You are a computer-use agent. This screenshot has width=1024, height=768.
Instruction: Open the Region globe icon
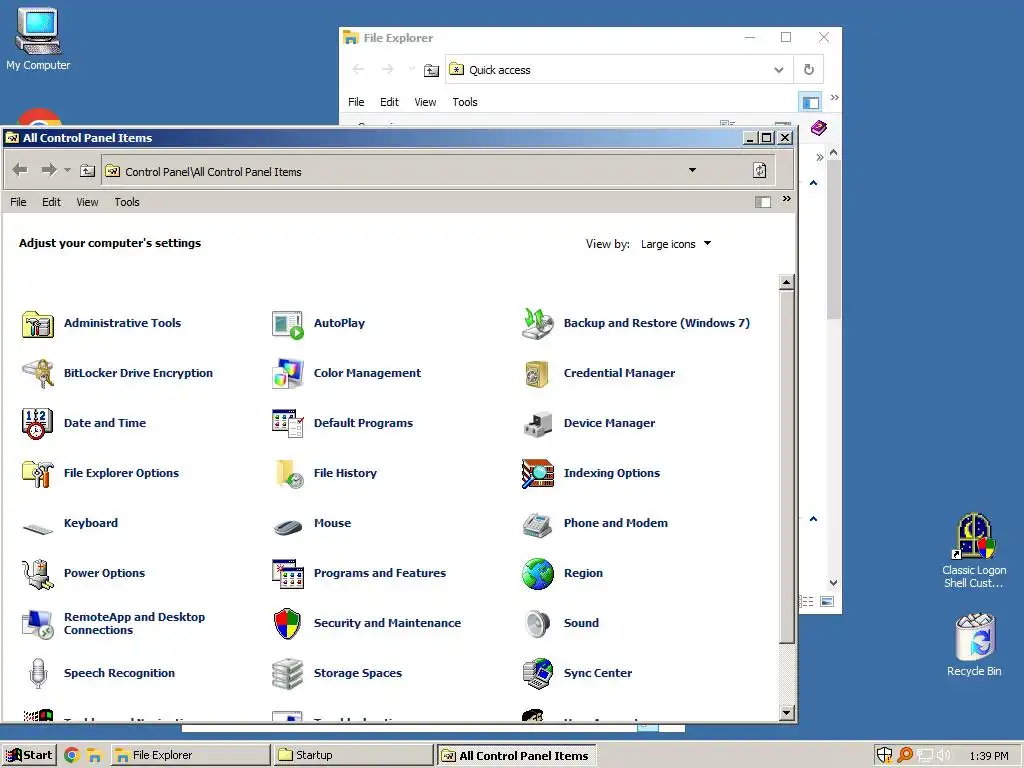click(537, 574)
